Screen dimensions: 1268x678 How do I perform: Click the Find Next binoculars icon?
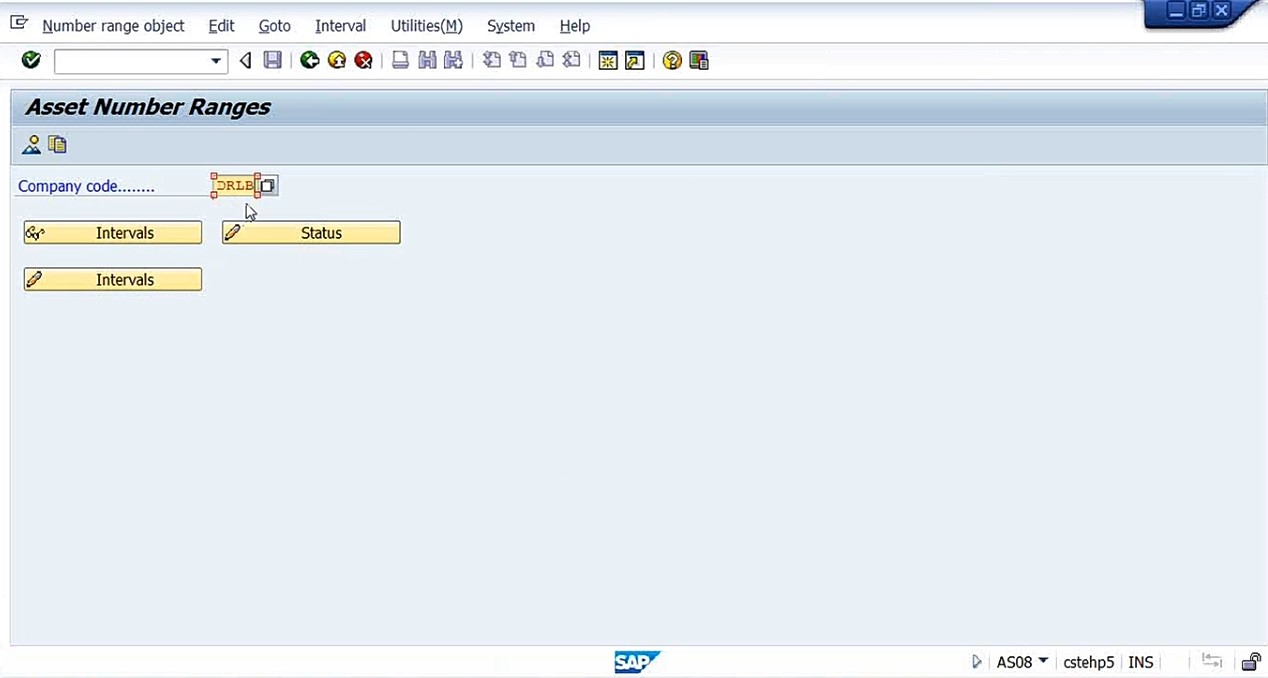click(453, 61)
